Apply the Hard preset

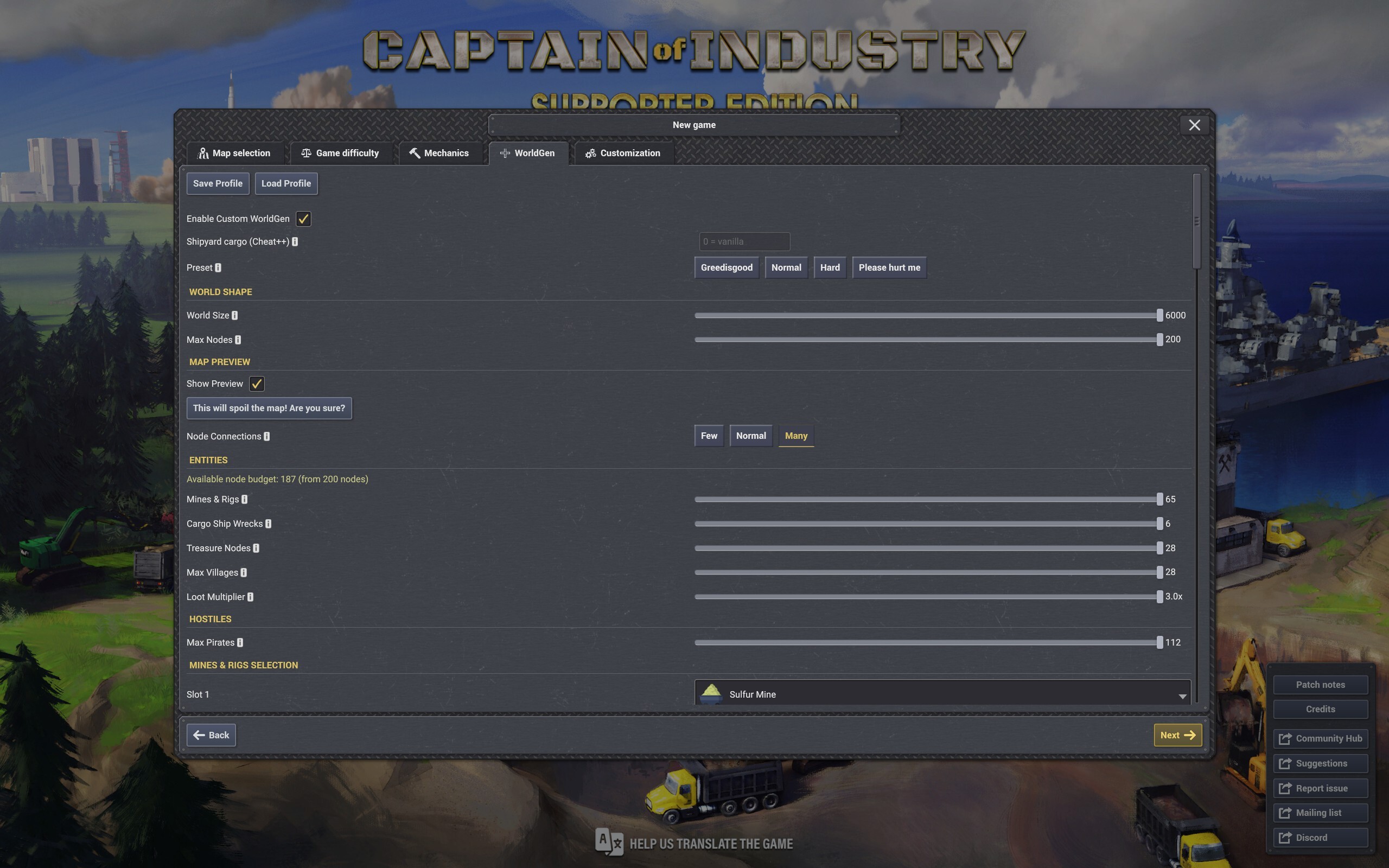[830, 267]
